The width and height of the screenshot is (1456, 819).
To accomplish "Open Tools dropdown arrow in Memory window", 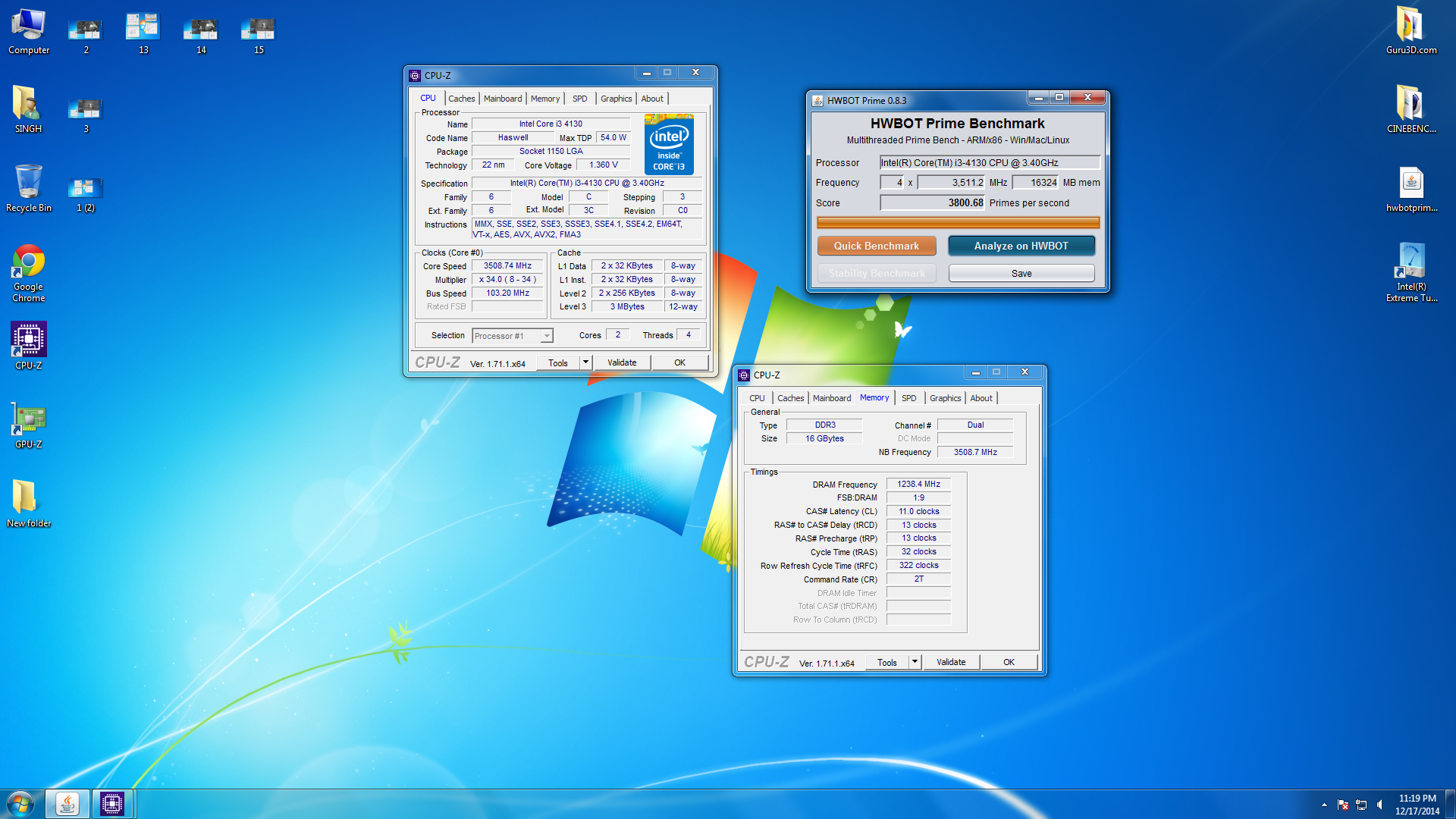I will pos(915,662).
